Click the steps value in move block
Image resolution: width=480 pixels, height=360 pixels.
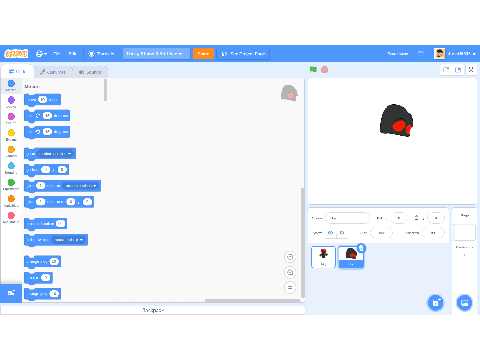(42, 99)
